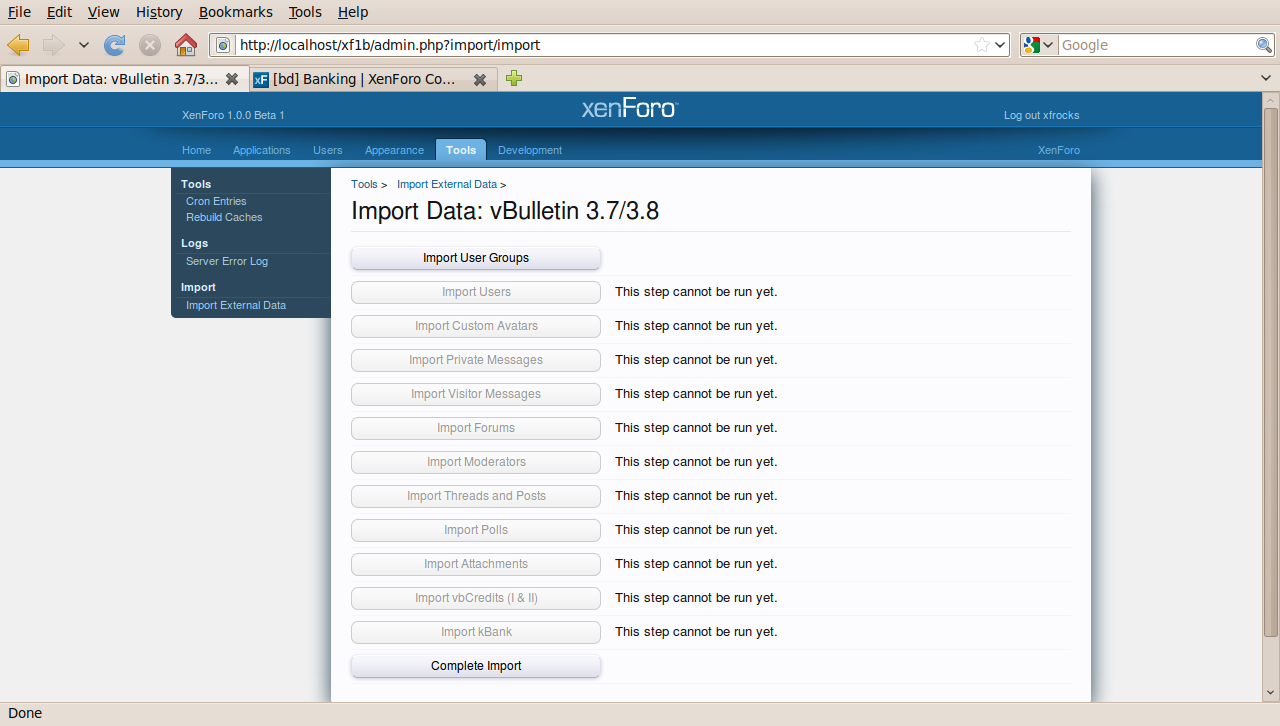This screenshot has height=726, width=1280.
Task: Click the browser Forward arrow
Action: click(x=53, y=45)
